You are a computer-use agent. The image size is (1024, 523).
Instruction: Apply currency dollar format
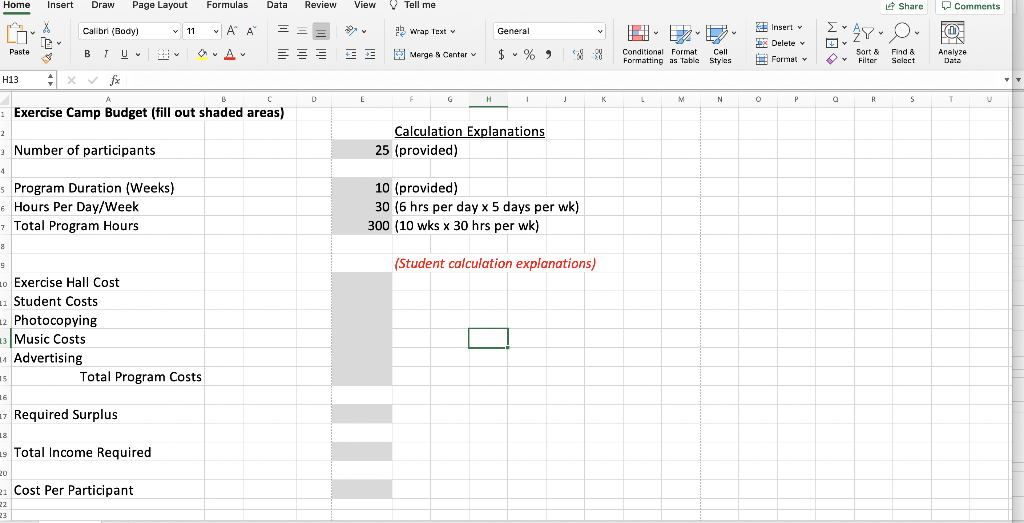(x=502, y=55)
